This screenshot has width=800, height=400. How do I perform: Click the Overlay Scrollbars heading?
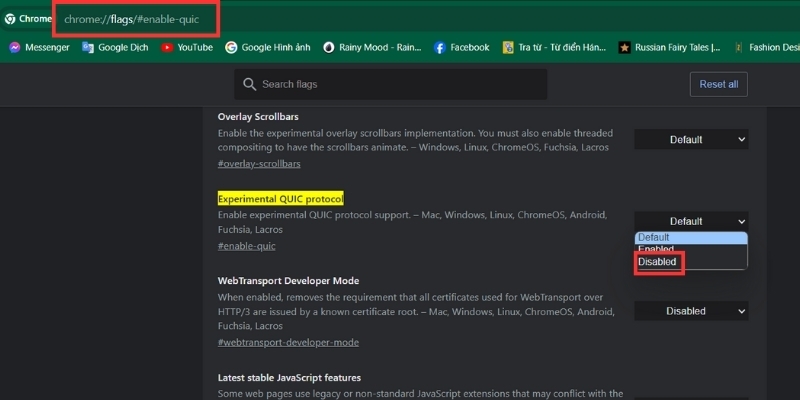[258, 117]
